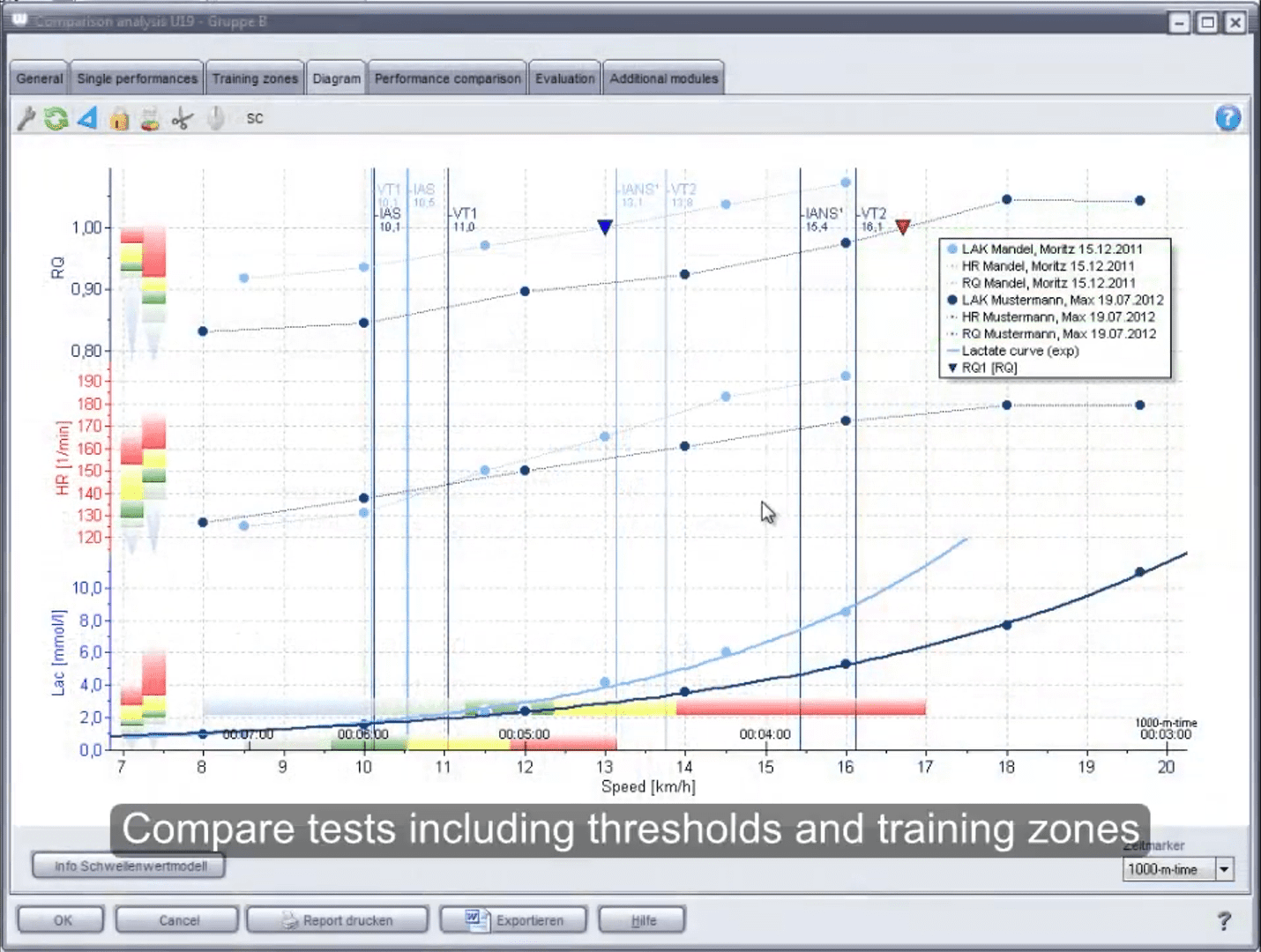Click the blue RQ1 triangle marker

pyautogui.click(x=605, y=227)
